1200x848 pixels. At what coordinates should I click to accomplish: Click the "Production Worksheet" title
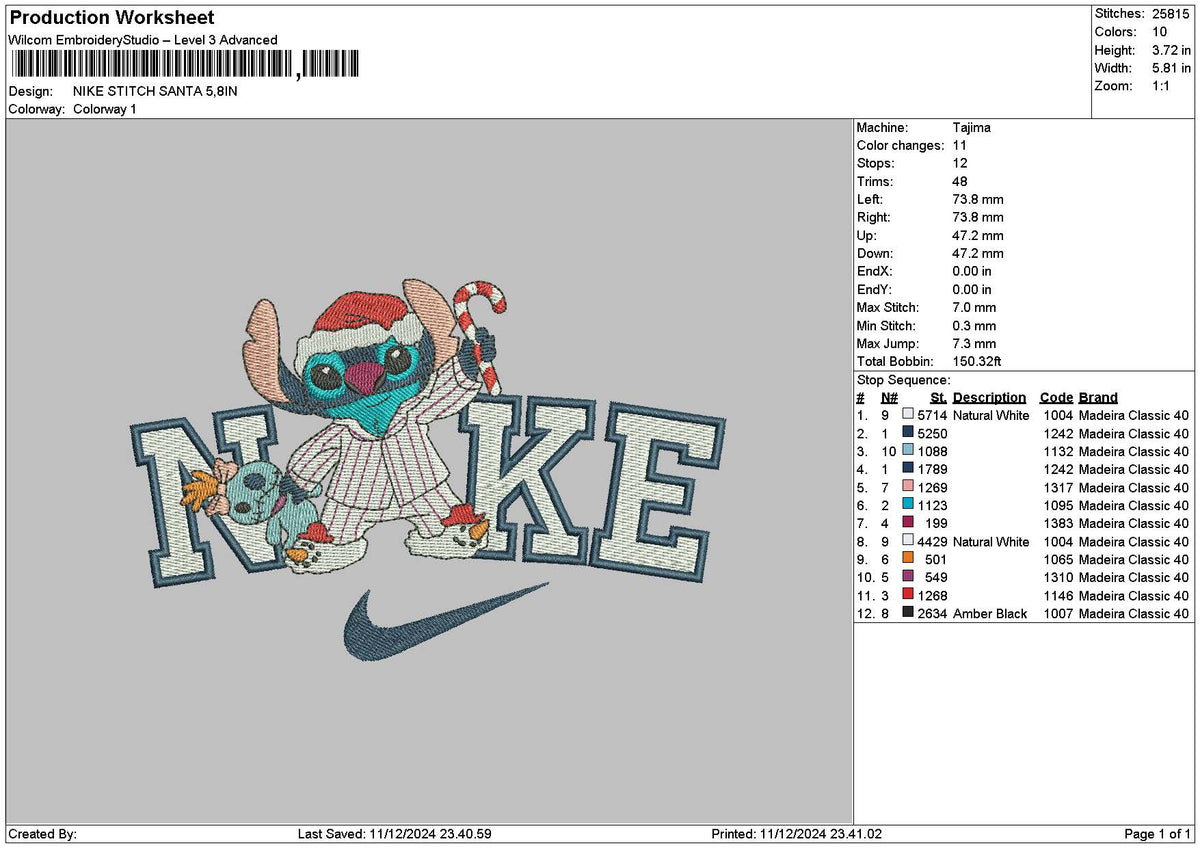tap(111, 18)
